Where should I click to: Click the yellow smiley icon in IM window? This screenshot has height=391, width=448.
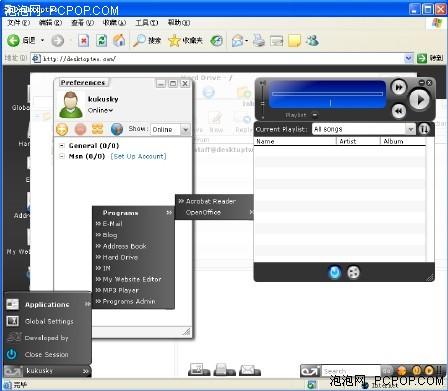coord(62,129)
